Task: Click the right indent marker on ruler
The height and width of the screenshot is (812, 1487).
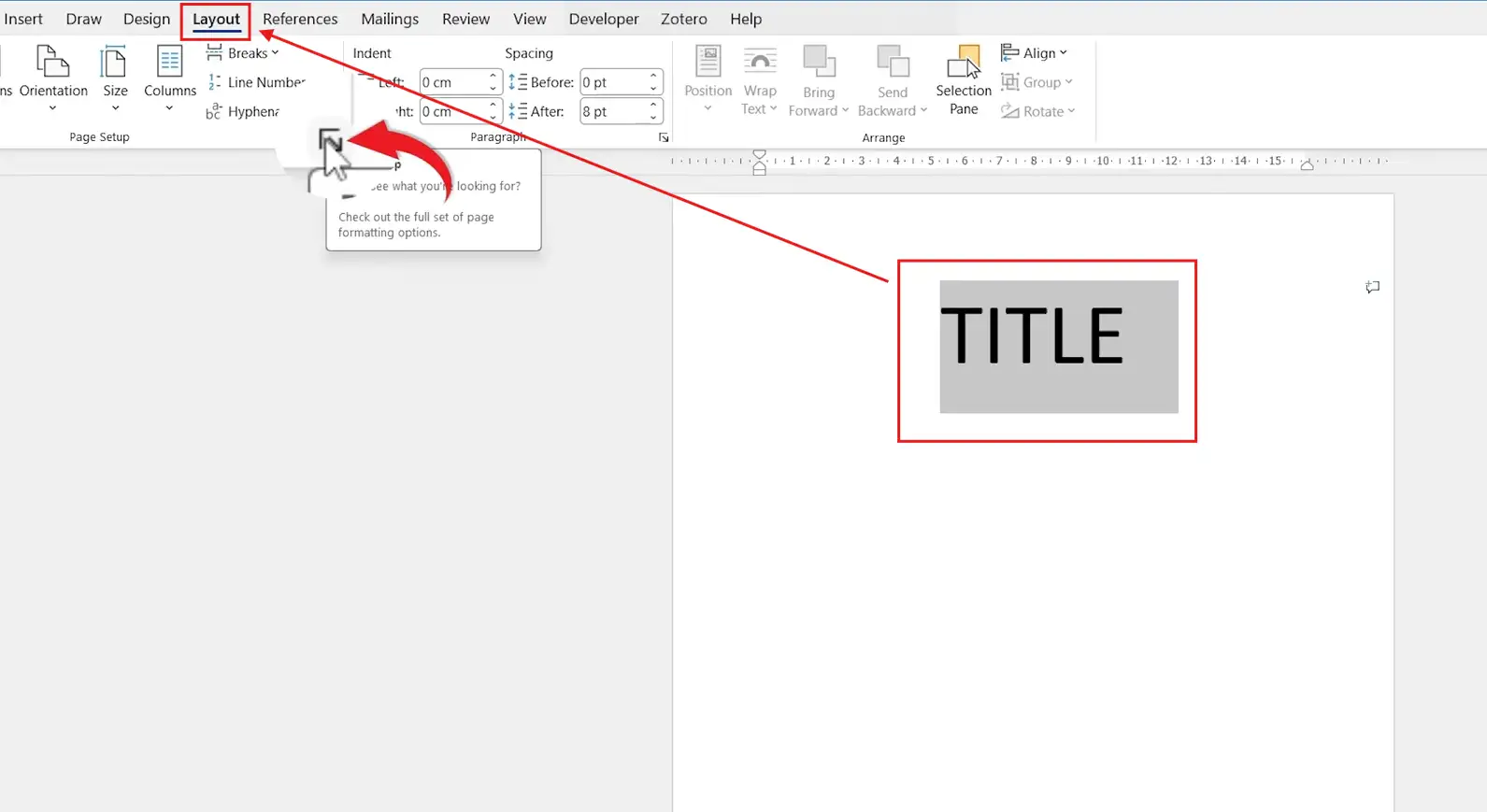Action: 1307,164
